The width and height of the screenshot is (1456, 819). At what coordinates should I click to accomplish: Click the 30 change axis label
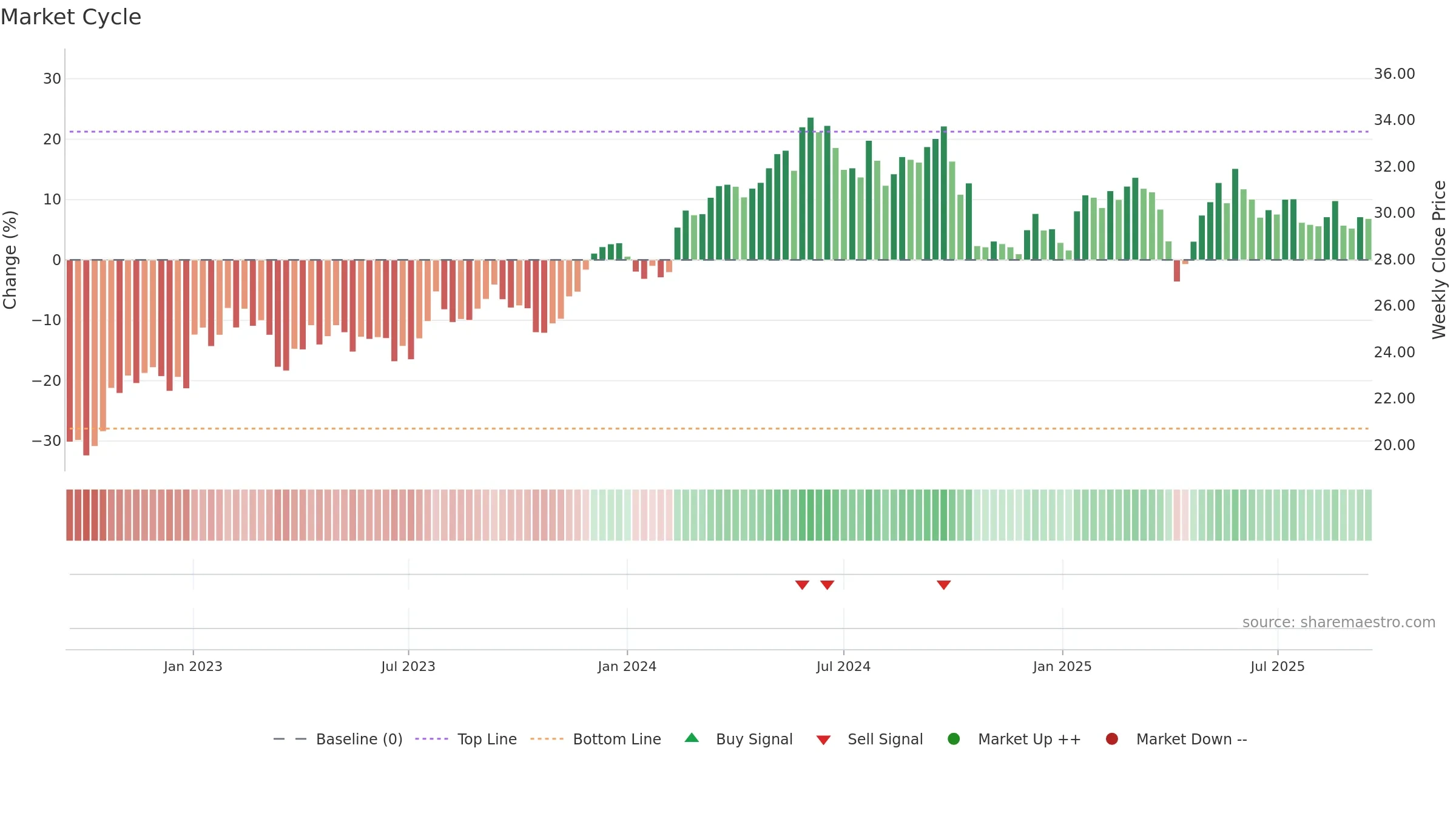coord(52,79)
